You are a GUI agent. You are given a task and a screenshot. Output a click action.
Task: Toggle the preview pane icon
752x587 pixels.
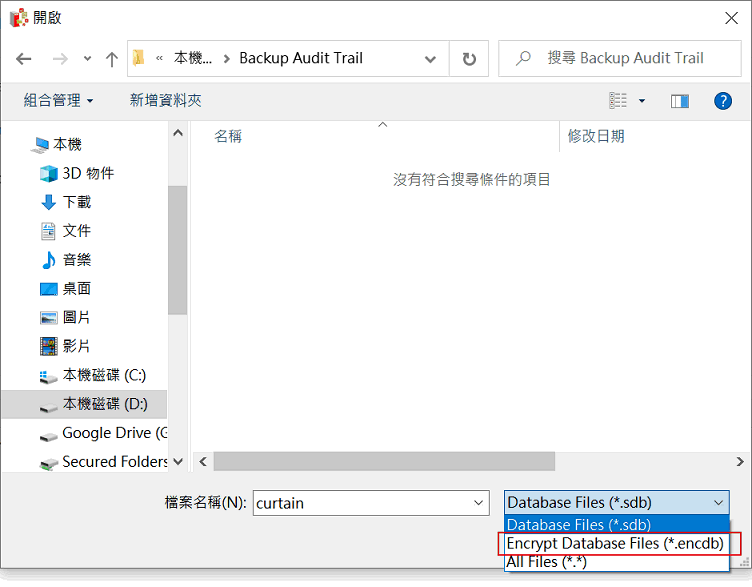[x=680, y=101]
